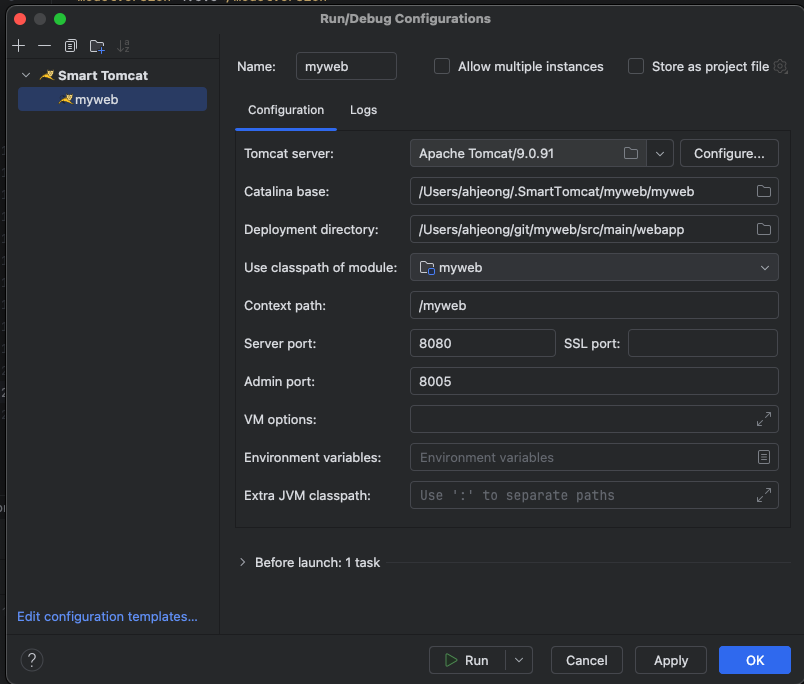
Task: Enable Allow multiple instances
Action: click(x=442, y=66)
